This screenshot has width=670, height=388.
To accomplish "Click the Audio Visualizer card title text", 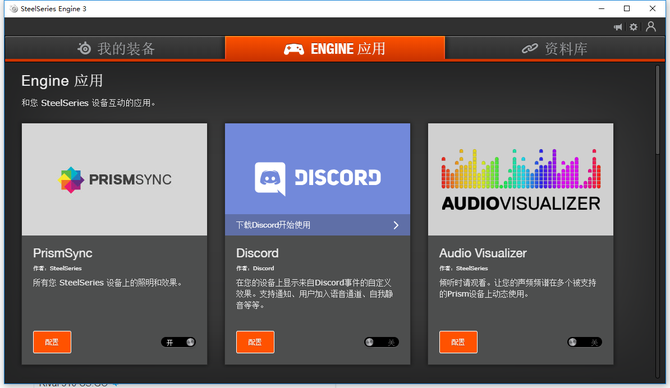I will point(483,253).
